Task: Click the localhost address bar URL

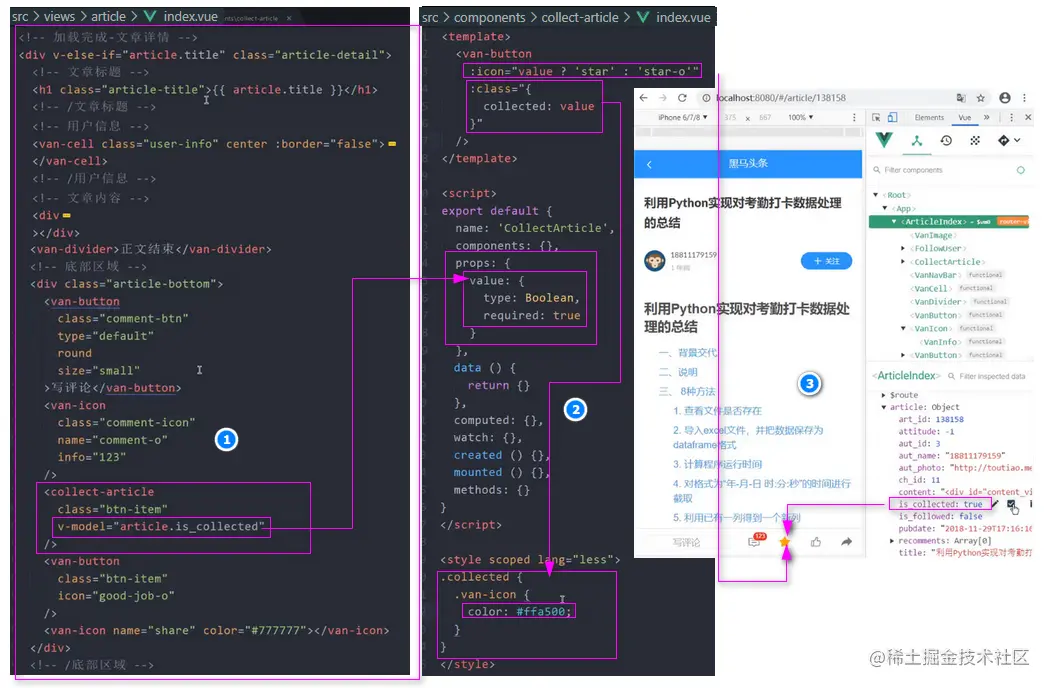Action: 781,98
